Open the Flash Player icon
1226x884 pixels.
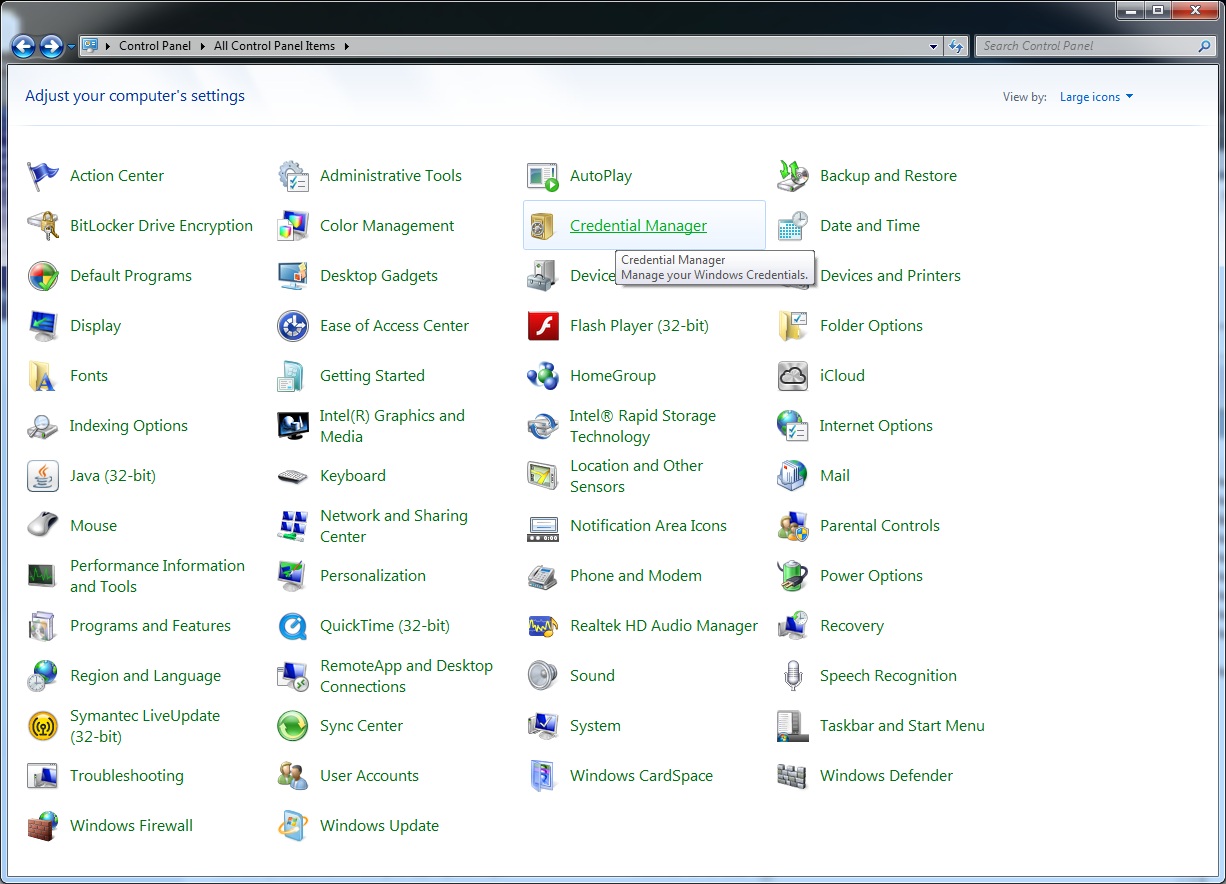542,326
